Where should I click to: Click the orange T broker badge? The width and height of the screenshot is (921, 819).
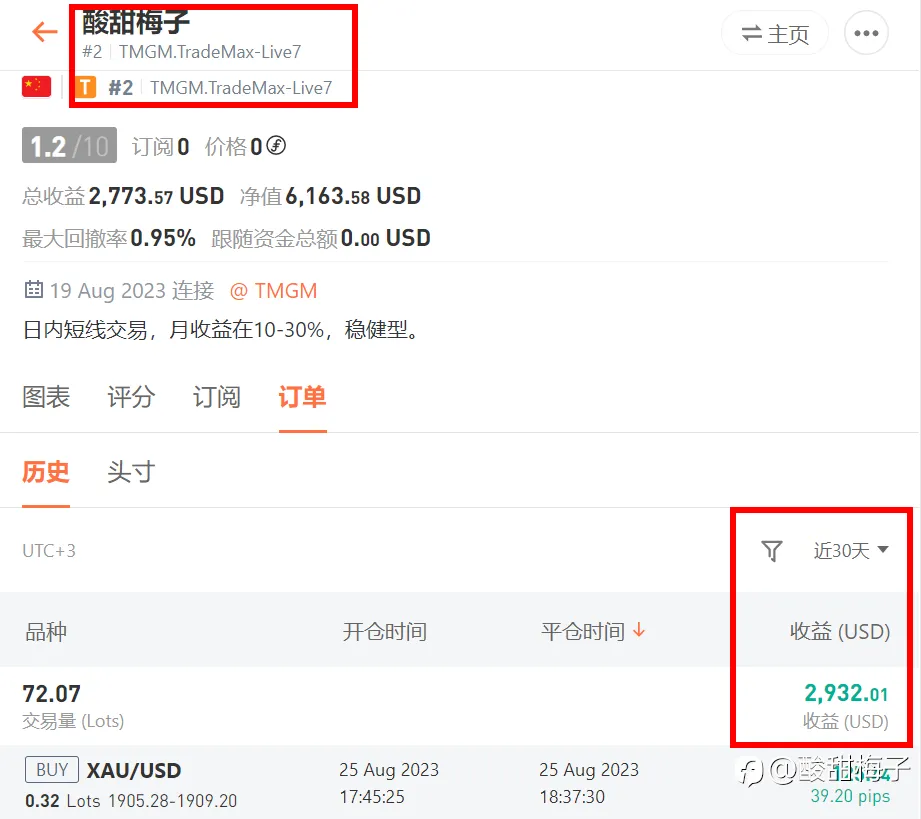pyautogui.click(x=86, y=88)
